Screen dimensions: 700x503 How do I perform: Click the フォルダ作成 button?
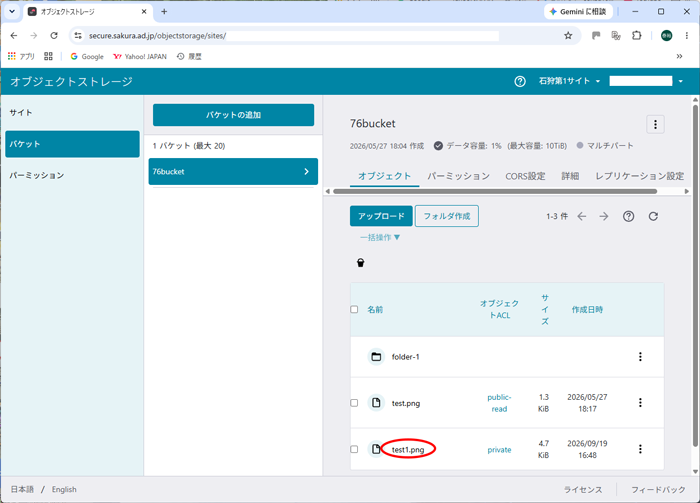click(447, 216)
